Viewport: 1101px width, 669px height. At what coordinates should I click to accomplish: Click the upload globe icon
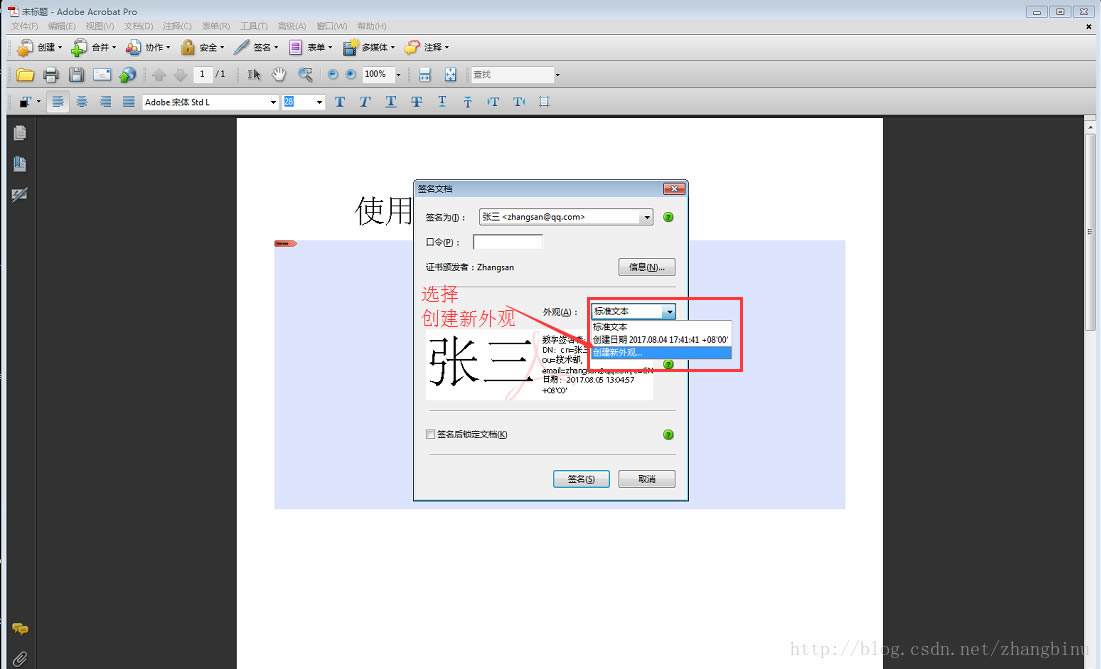(127, 74)
